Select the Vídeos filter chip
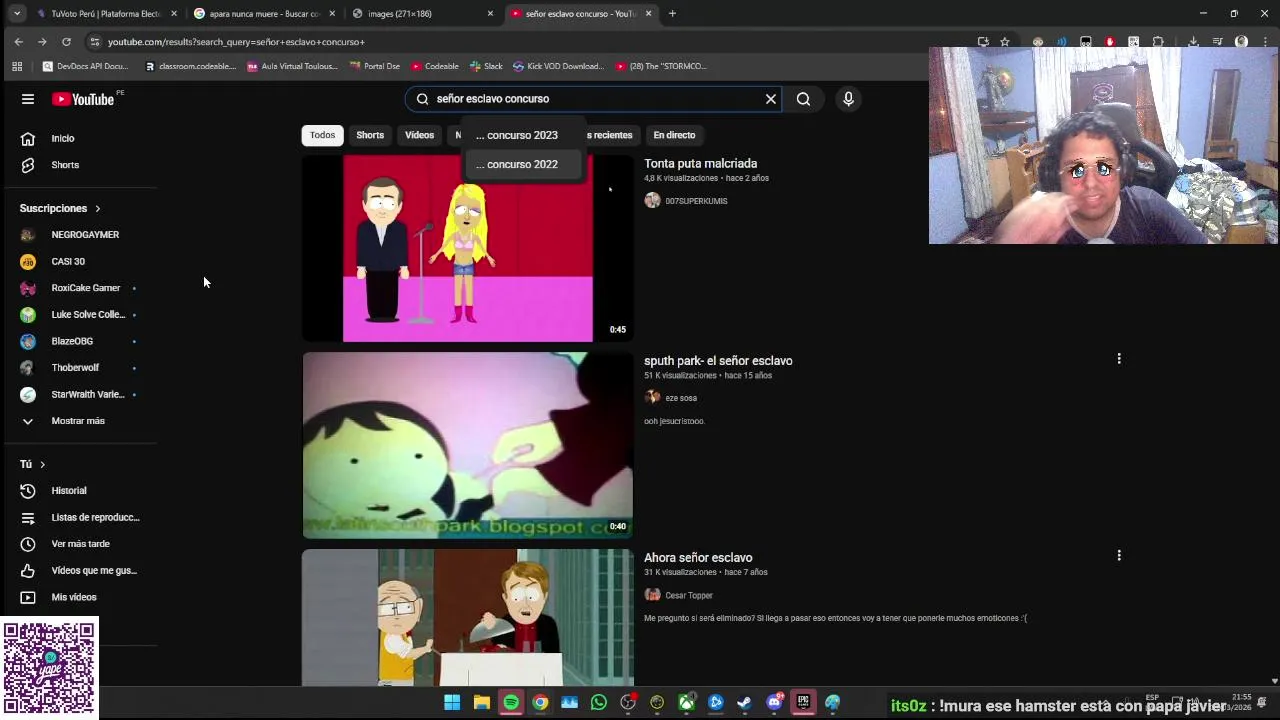 point(419,135)
